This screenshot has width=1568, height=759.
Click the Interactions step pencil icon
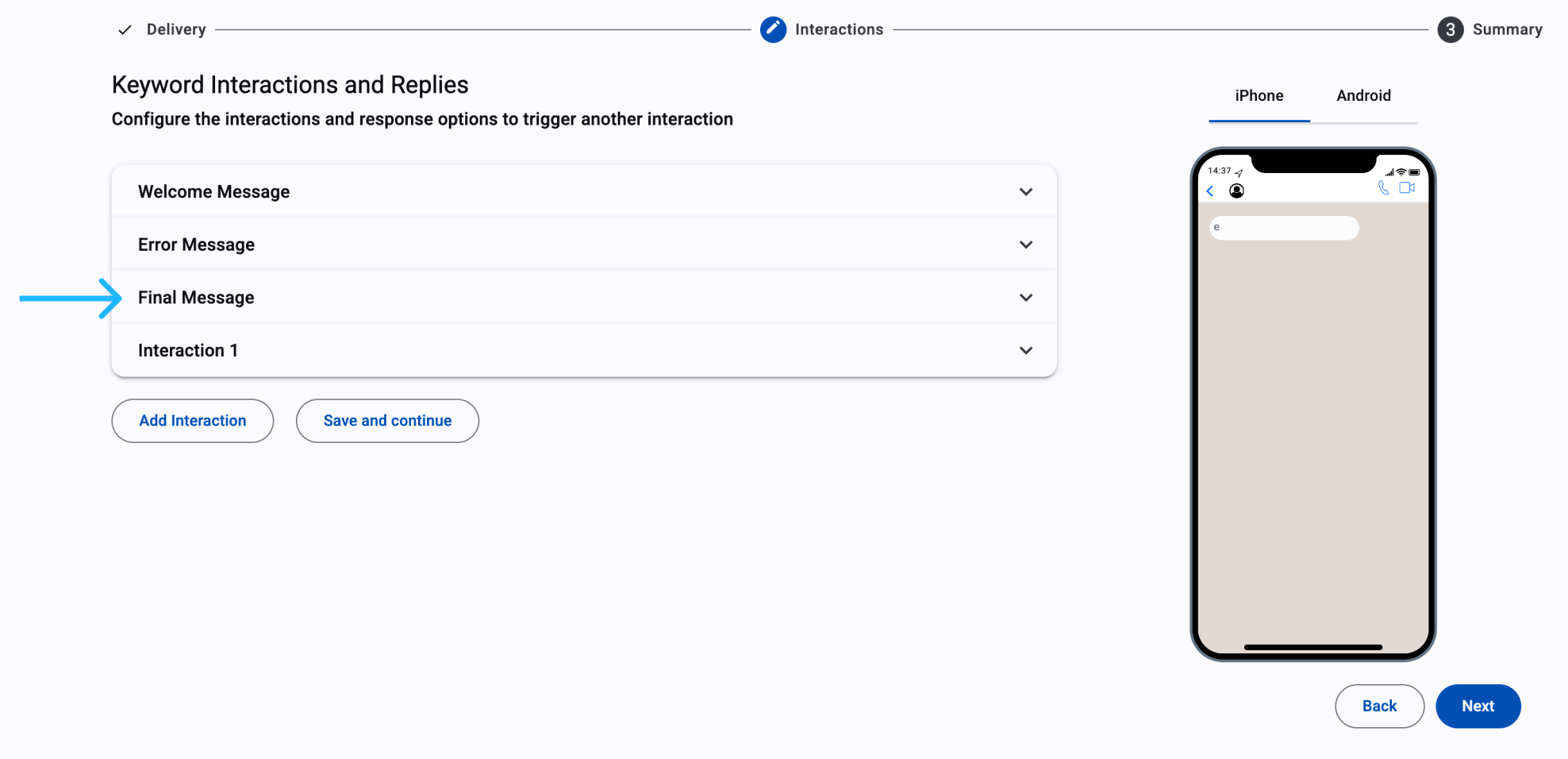pyautogui.click(x=773, y=29)
